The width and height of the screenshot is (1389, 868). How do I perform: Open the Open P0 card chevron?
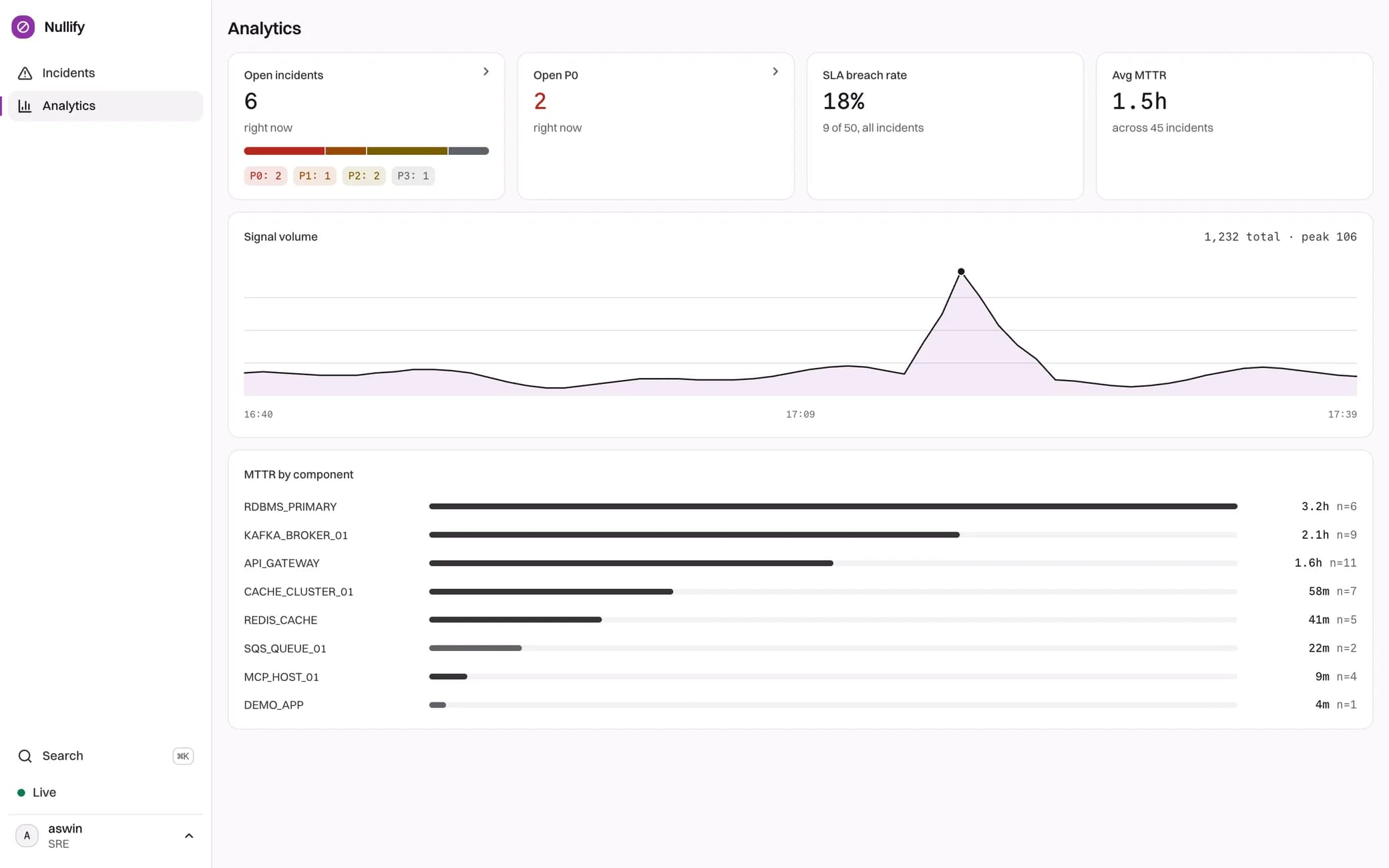coord(775,71)
